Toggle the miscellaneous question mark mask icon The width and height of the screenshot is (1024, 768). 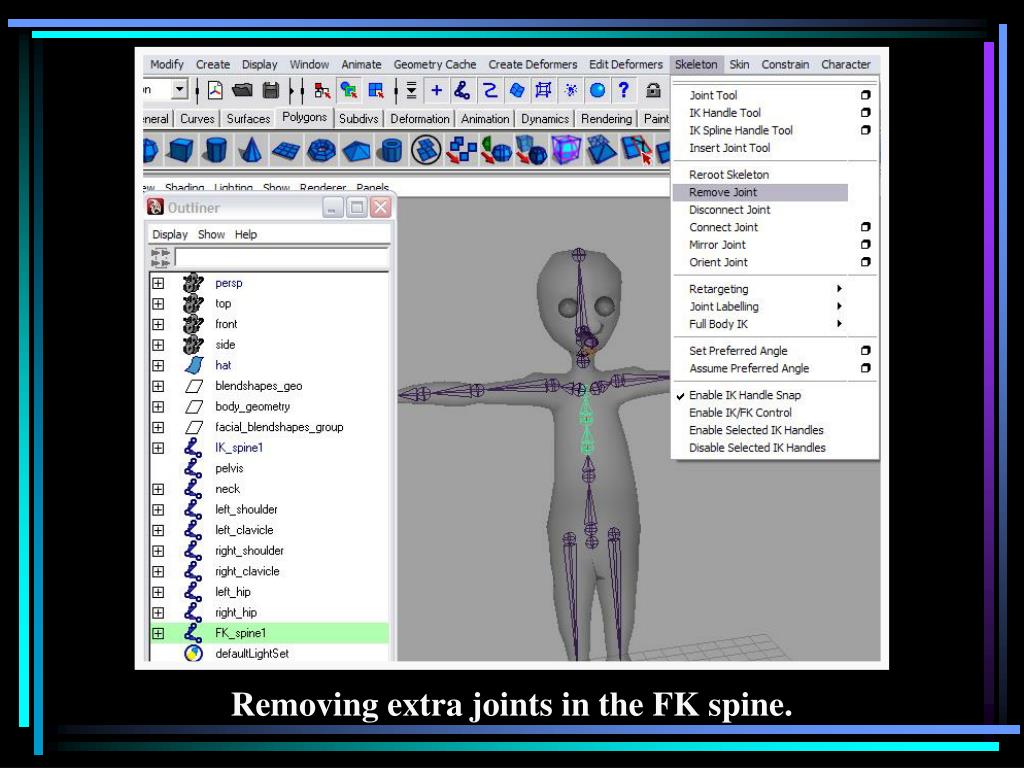click(x=624, y=90)
